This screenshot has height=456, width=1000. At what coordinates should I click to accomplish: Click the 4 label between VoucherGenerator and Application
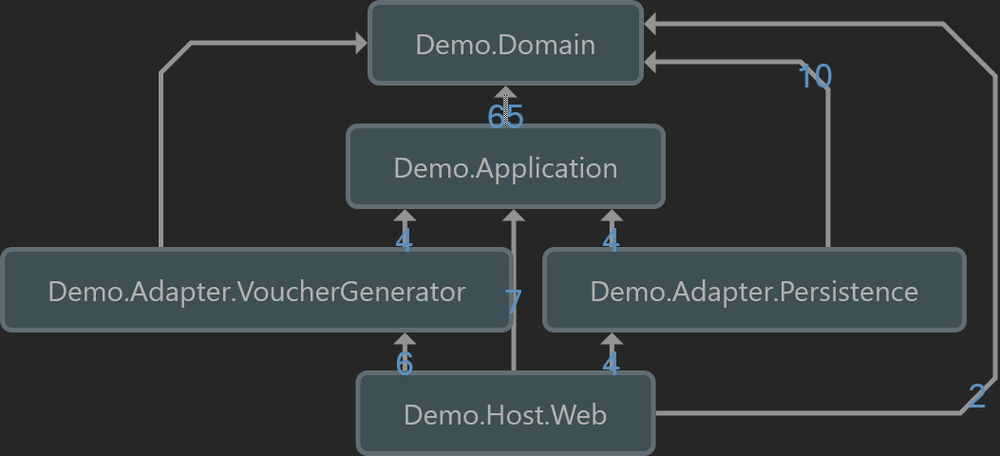click(x=404, y=241)
